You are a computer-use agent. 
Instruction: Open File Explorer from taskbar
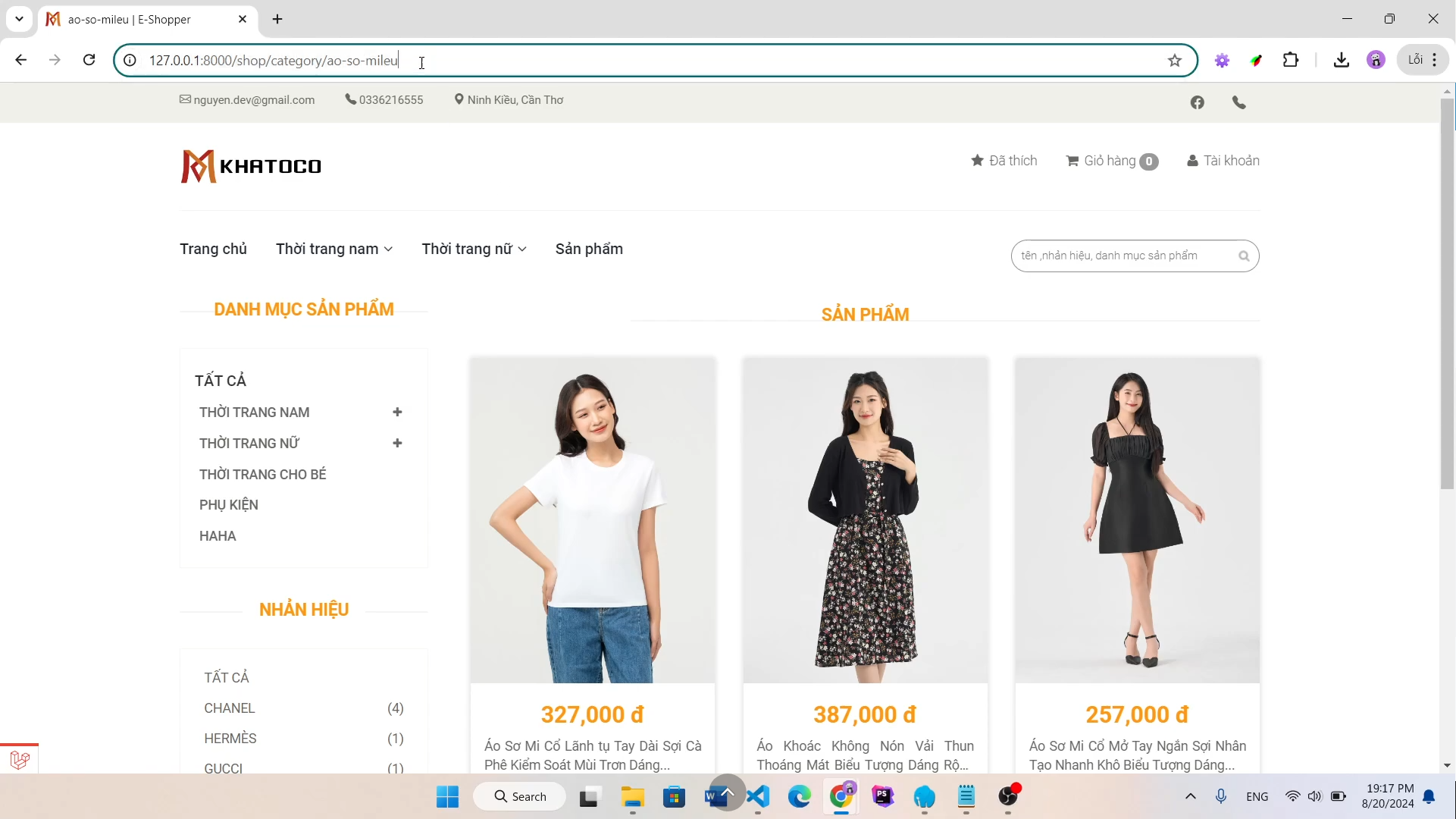(x=632, y=797)
